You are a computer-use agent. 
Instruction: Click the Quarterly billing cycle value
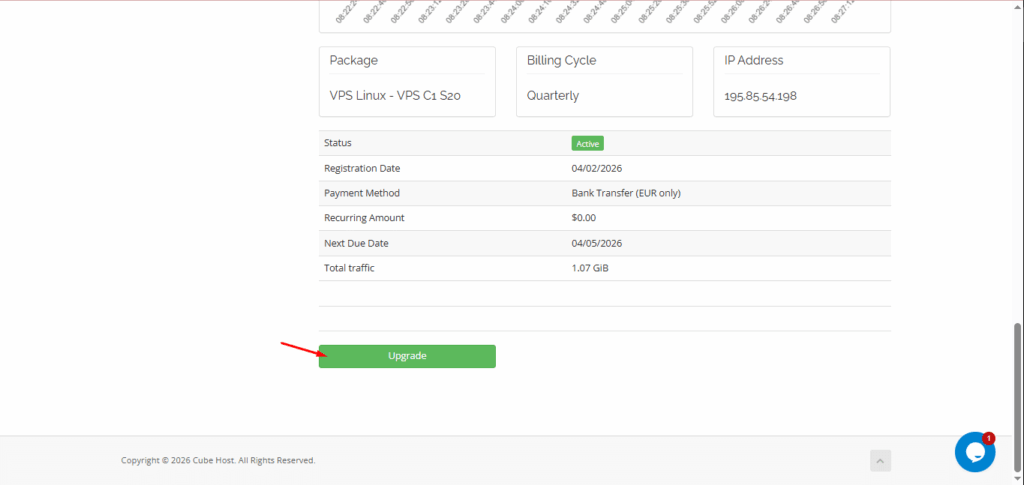553,96
